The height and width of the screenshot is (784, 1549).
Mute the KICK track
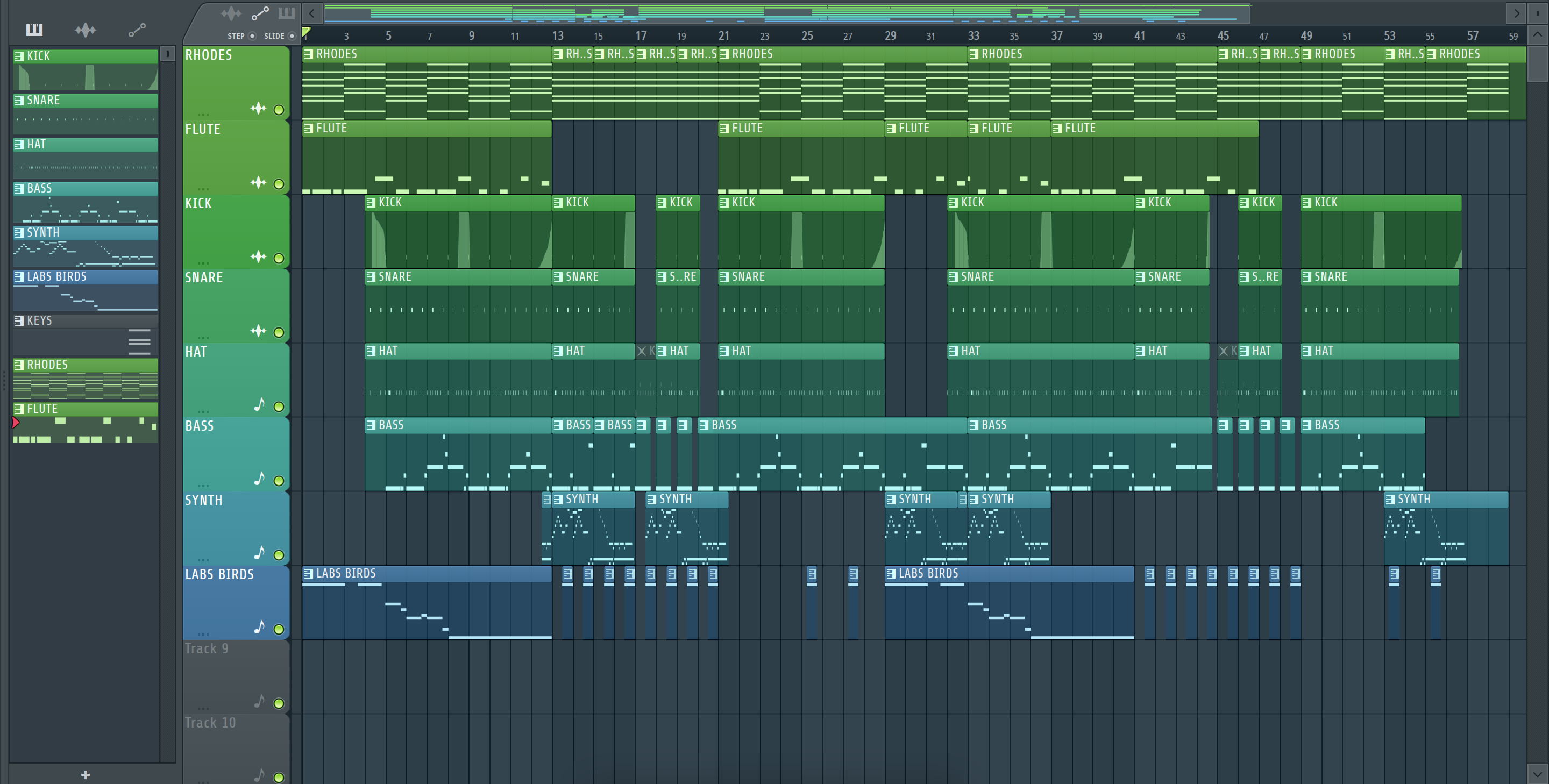pyautogui.click(x=279, y=259)
